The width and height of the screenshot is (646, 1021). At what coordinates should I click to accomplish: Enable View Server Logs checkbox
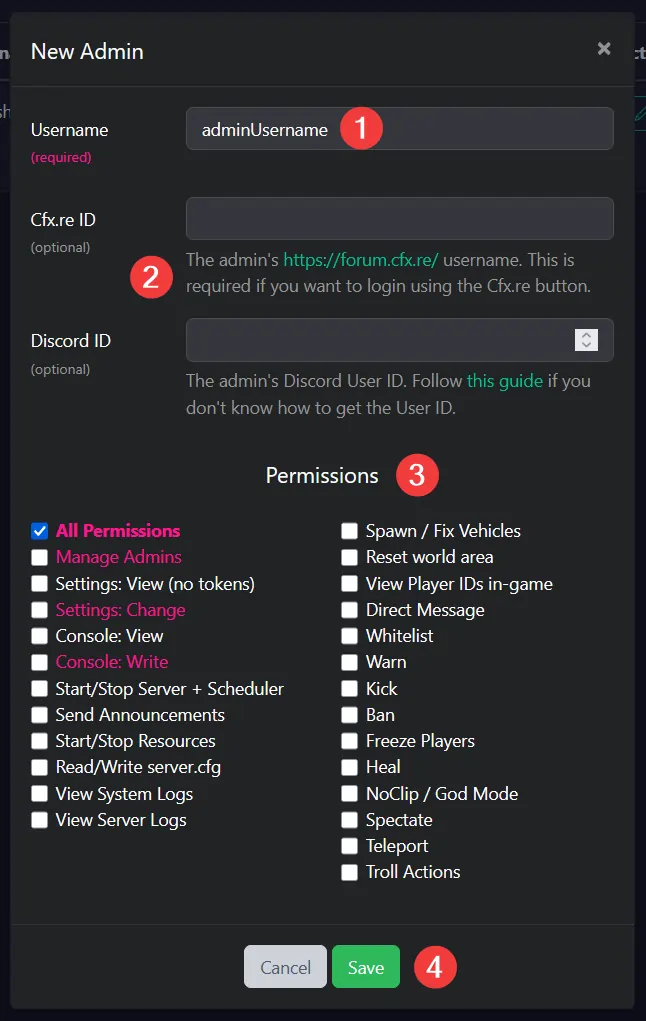(x=40, y=820)
